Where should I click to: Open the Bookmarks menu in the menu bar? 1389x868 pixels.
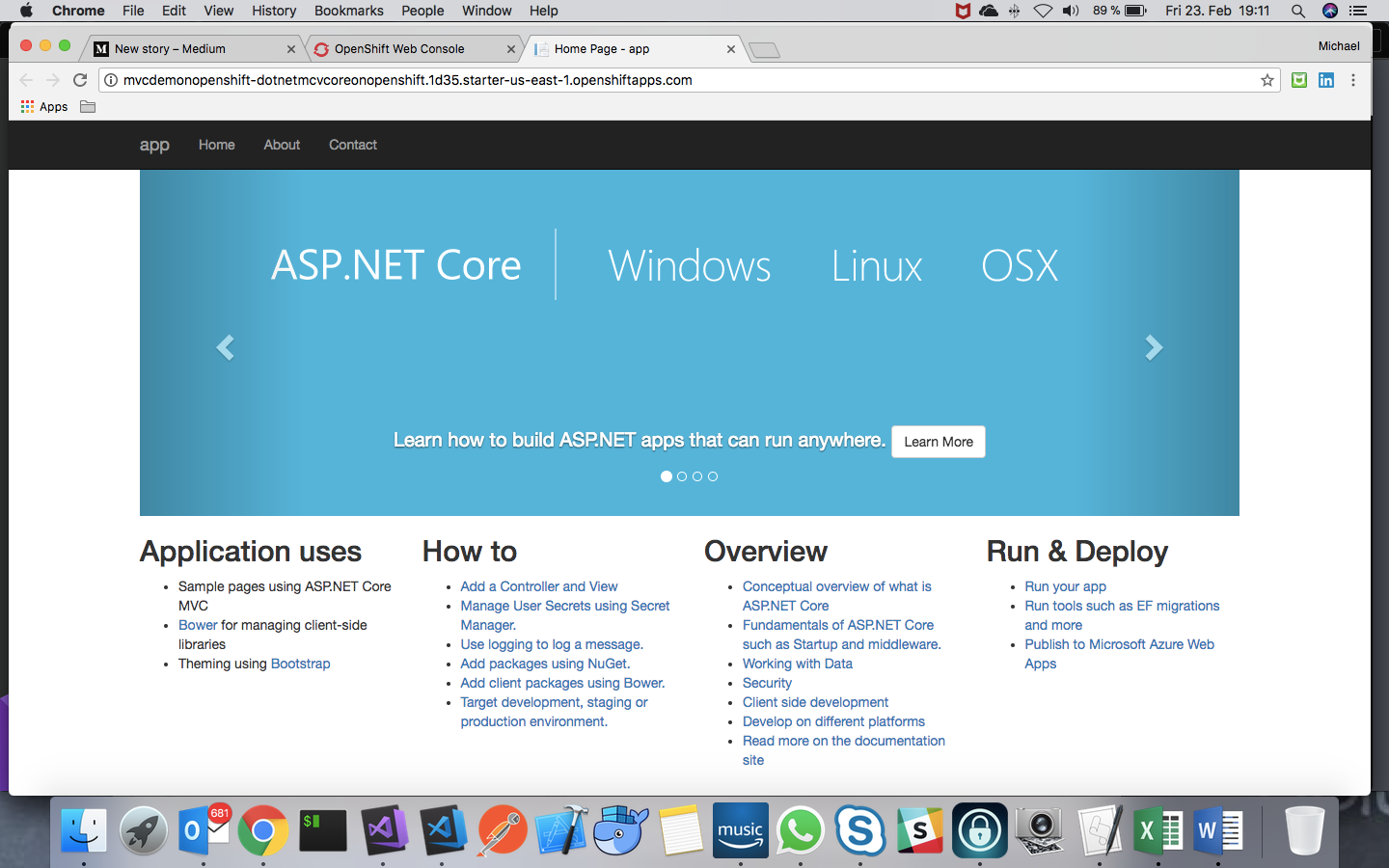pos(348,11)
